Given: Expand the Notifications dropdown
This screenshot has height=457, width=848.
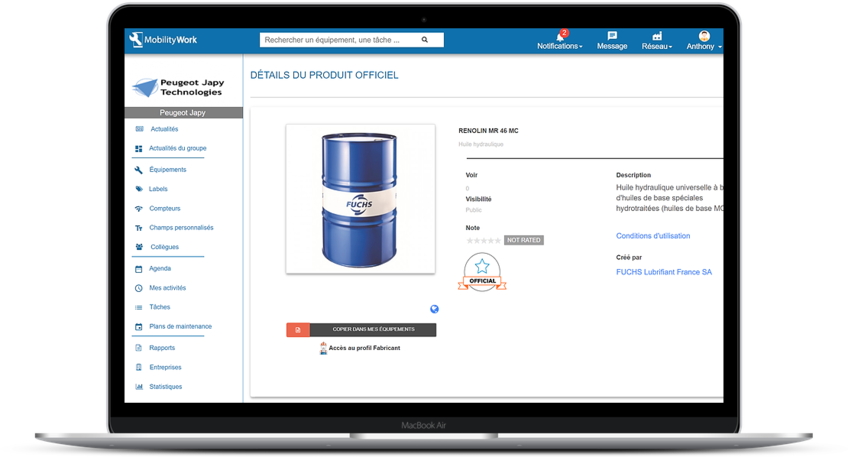Looking at the screenshot, I should 560,46.
